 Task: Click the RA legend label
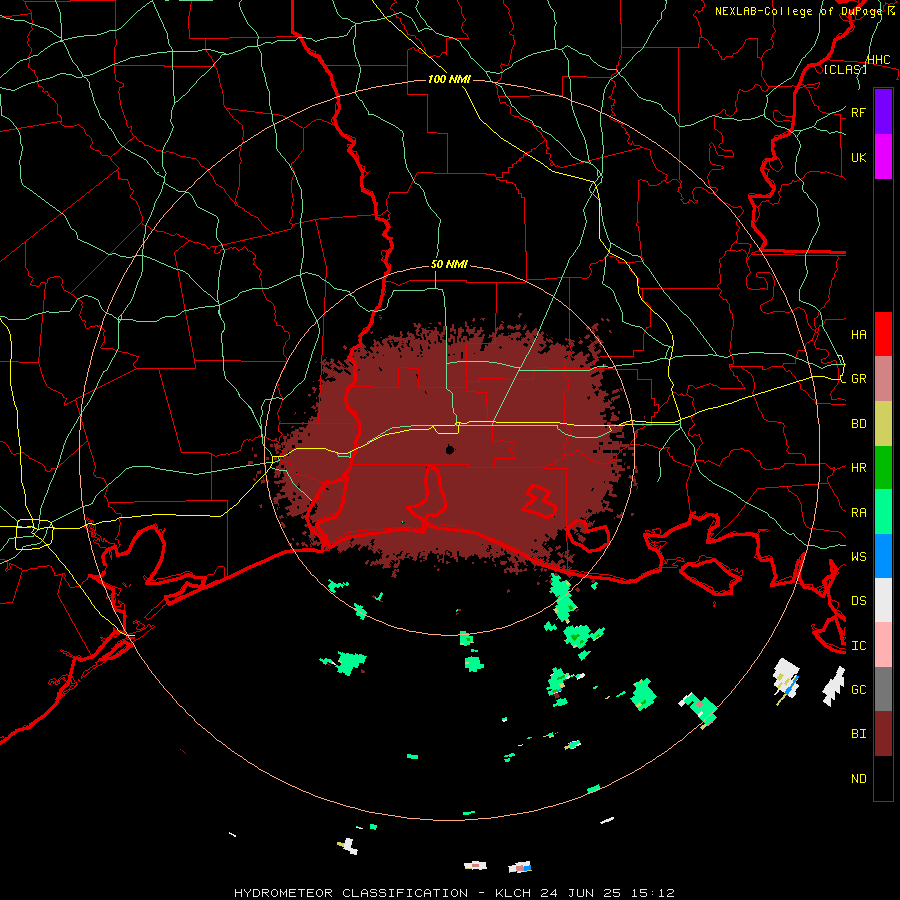[x=859, y=513]
